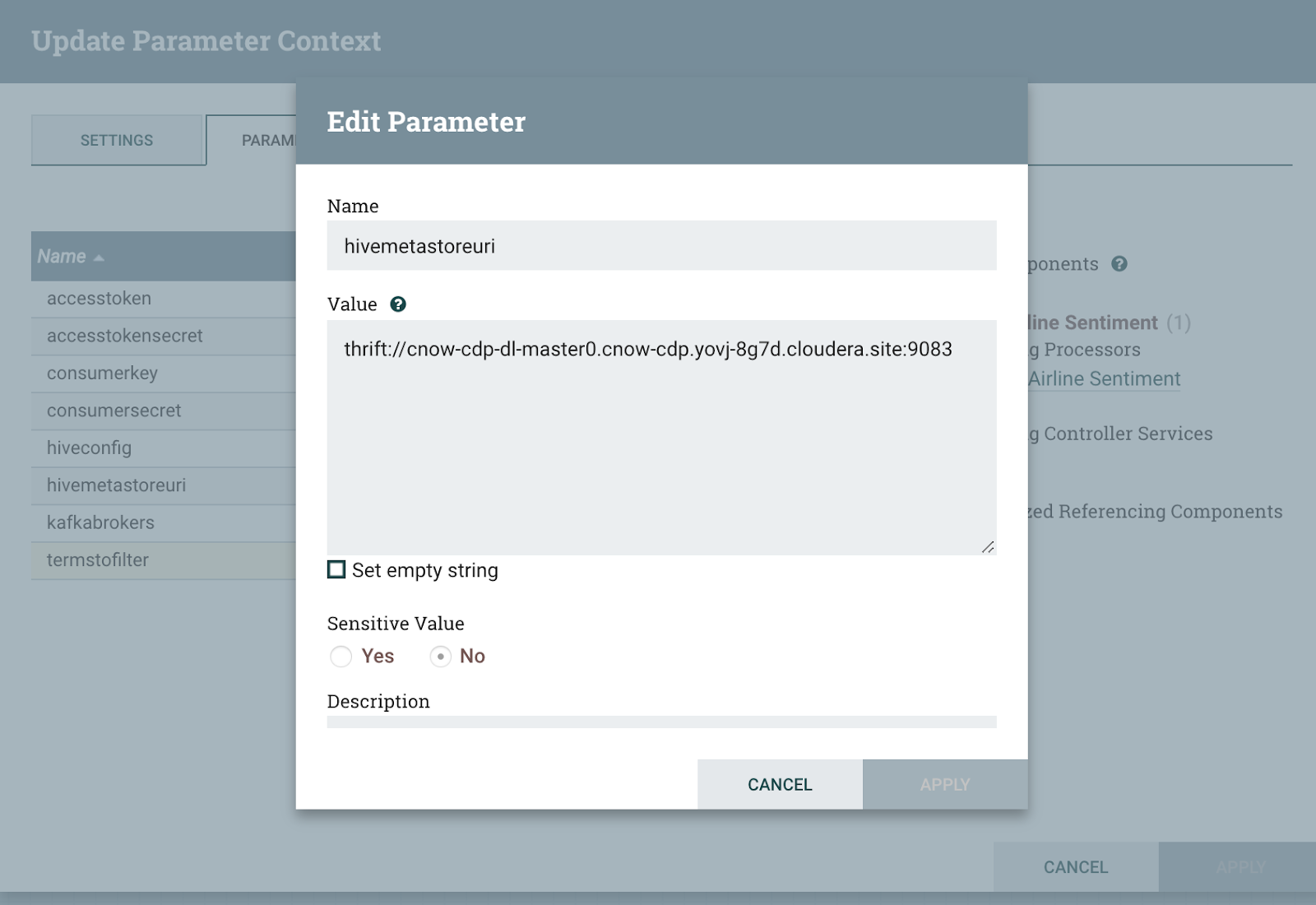
Task: Cancel the Update Parameter Context dialog
Action: coord(1075,867)
